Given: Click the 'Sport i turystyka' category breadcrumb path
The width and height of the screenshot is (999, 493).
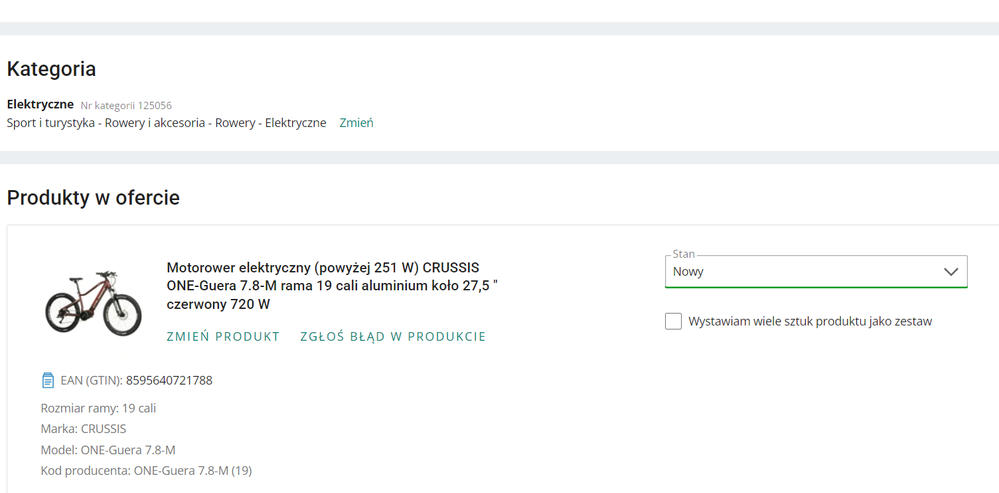Looking at the screenshot, I should point(166,123).
